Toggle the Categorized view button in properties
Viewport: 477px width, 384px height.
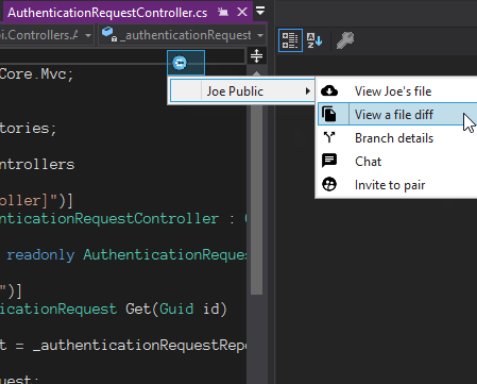pyautogui.click(x=290, y=40)
